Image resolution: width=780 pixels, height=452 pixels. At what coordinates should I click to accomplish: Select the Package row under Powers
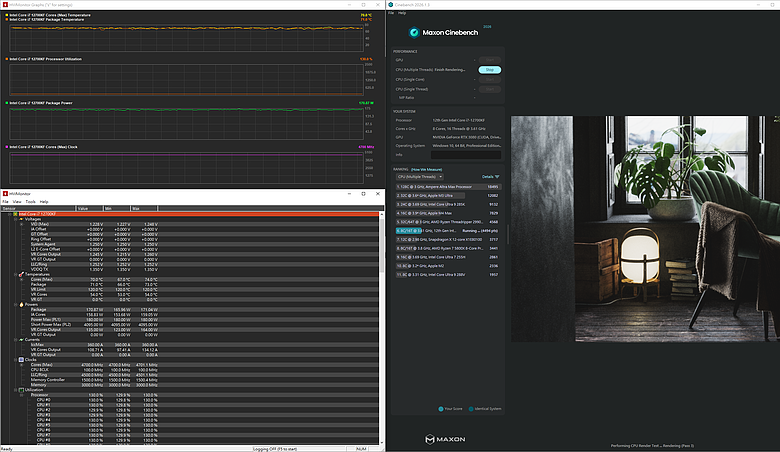190,309
